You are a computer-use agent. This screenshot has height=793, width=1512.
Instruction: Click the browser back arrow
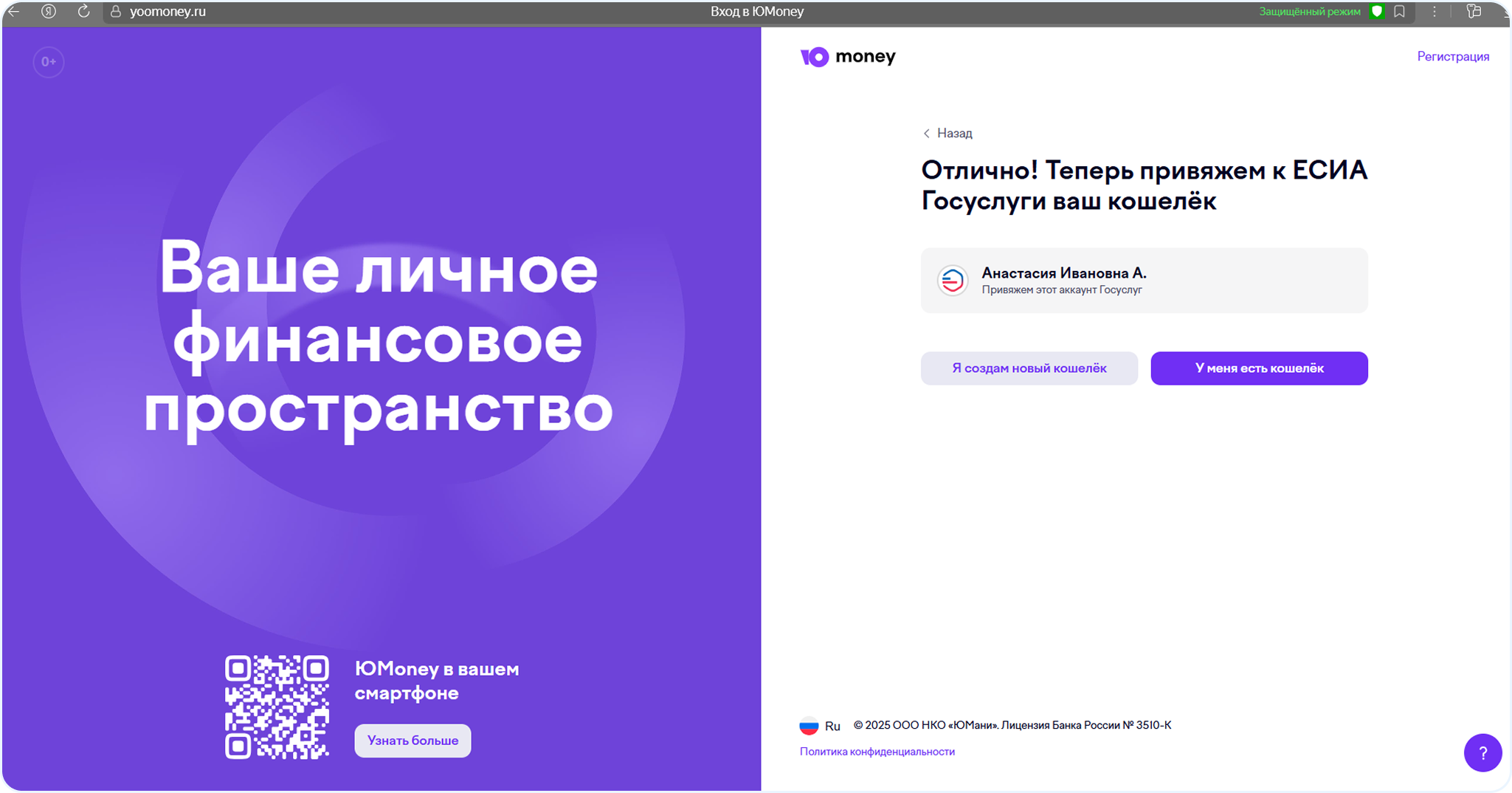pyautogui.click(x=13, y=12)
